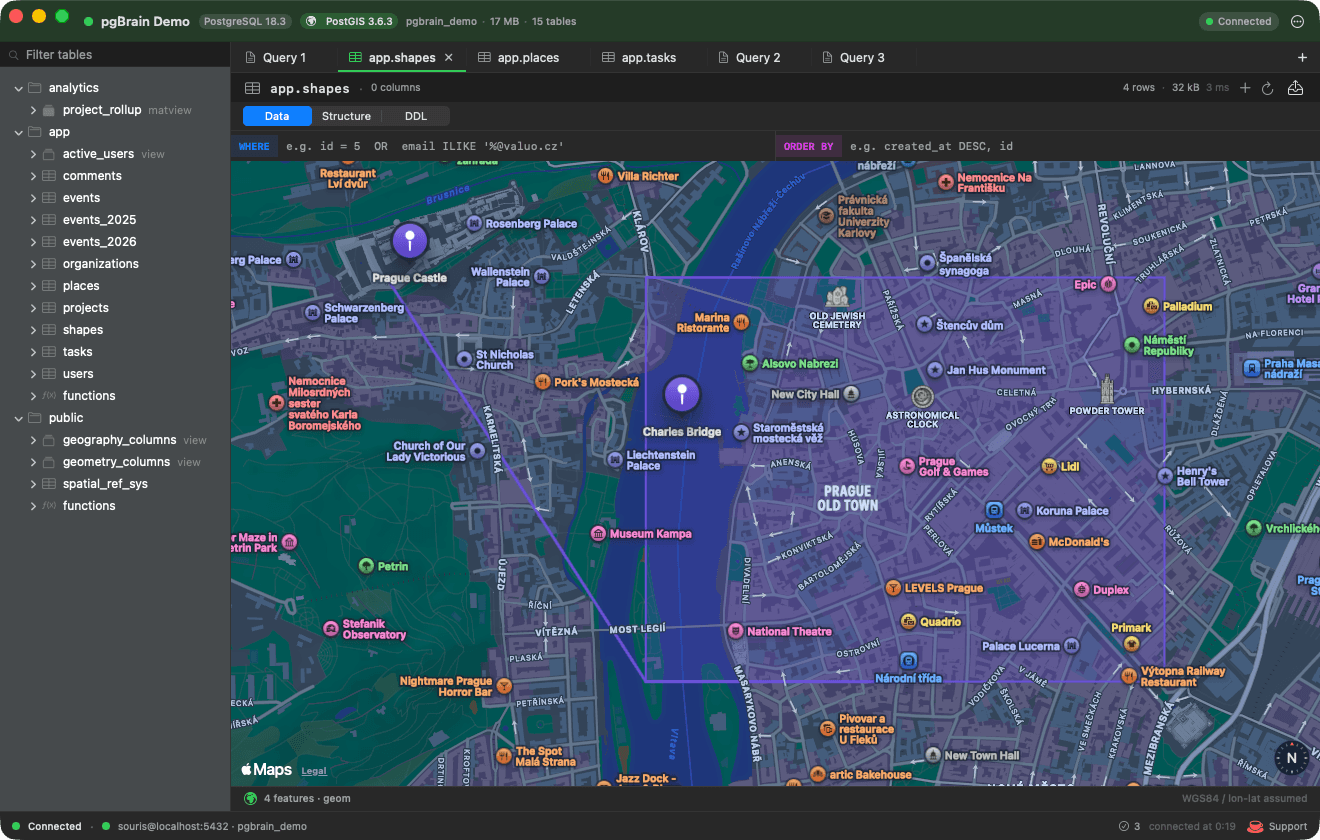Click the Národní třída metro icon

pyautogui.click(x=908, y=661)
